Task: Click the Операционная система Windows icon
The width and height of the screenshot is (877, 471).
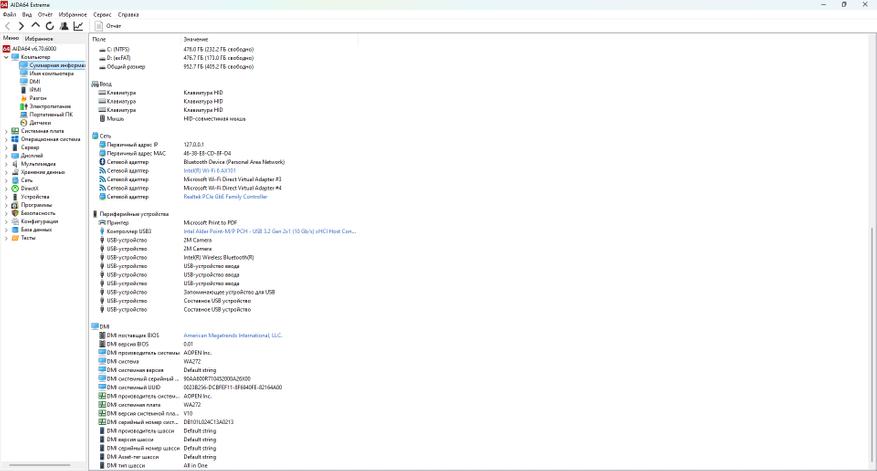Action: point(15,139)
